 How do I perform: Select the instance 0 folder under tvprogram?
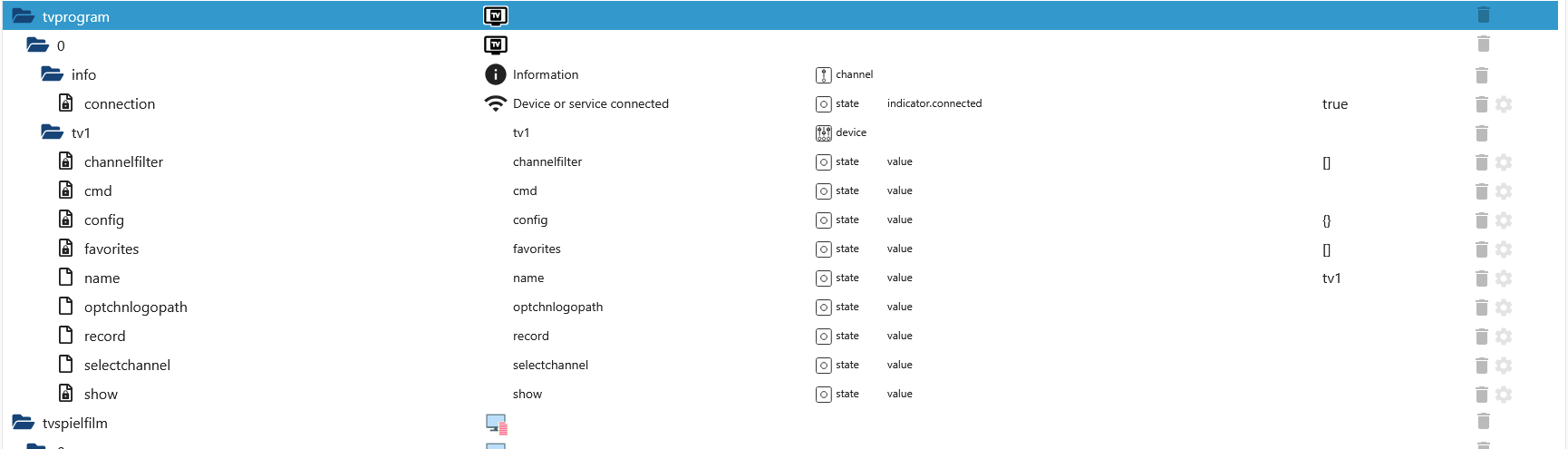coord(61,45)
